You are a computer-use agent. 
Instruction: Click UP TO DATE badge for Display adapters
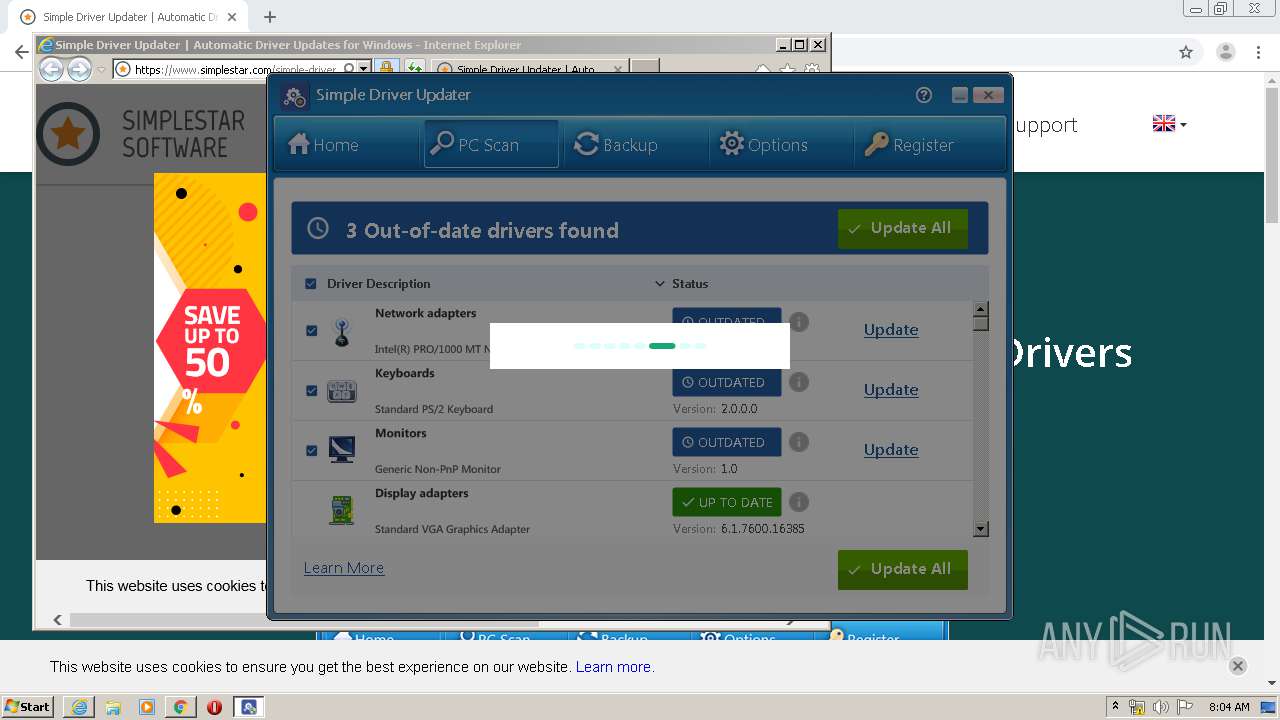727,502
